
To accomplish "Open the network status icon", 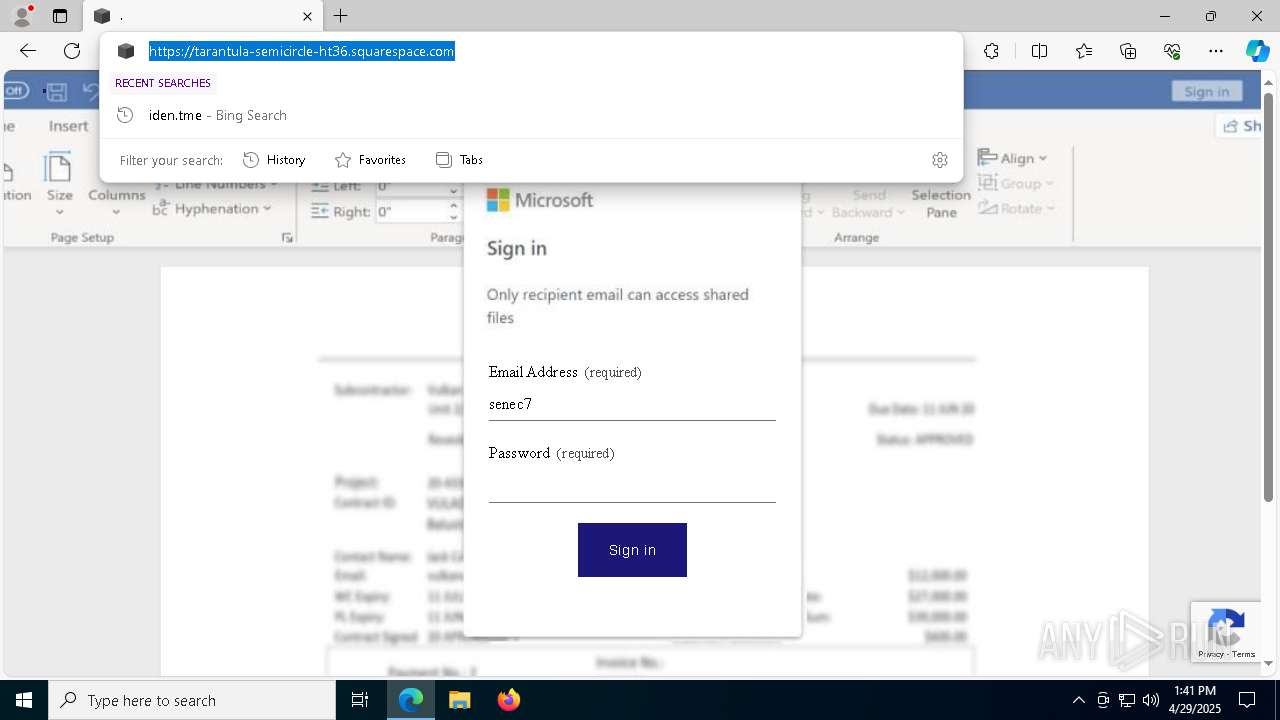I will pos(1127,700).
